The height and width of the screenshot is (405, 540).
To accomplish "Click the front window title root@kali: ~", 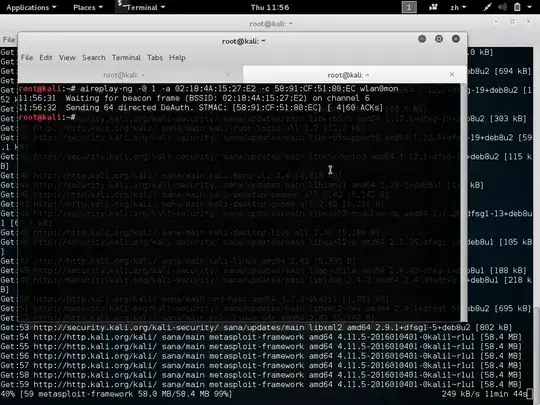I will [x=243, y=41].
